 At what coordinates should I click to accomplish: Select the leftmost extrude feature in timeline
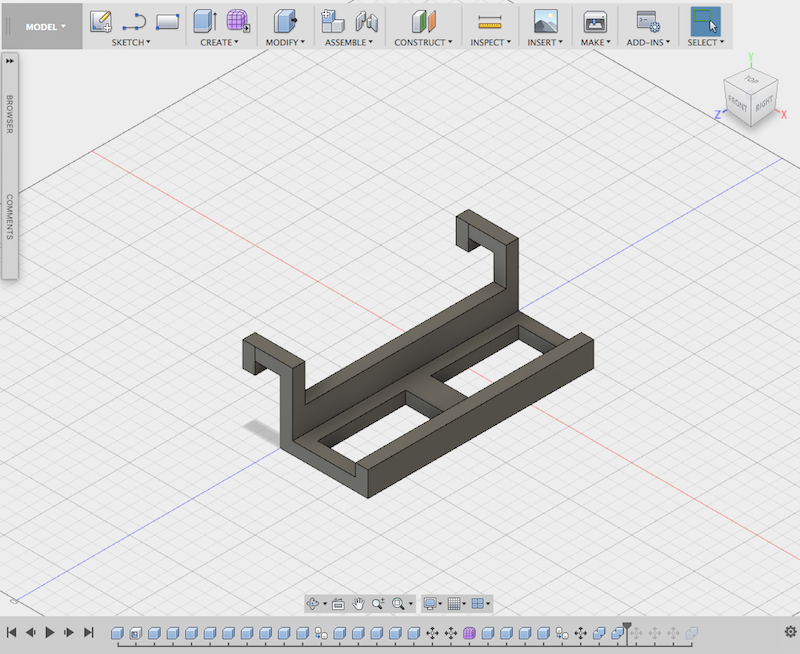click(x=117, y=633)
